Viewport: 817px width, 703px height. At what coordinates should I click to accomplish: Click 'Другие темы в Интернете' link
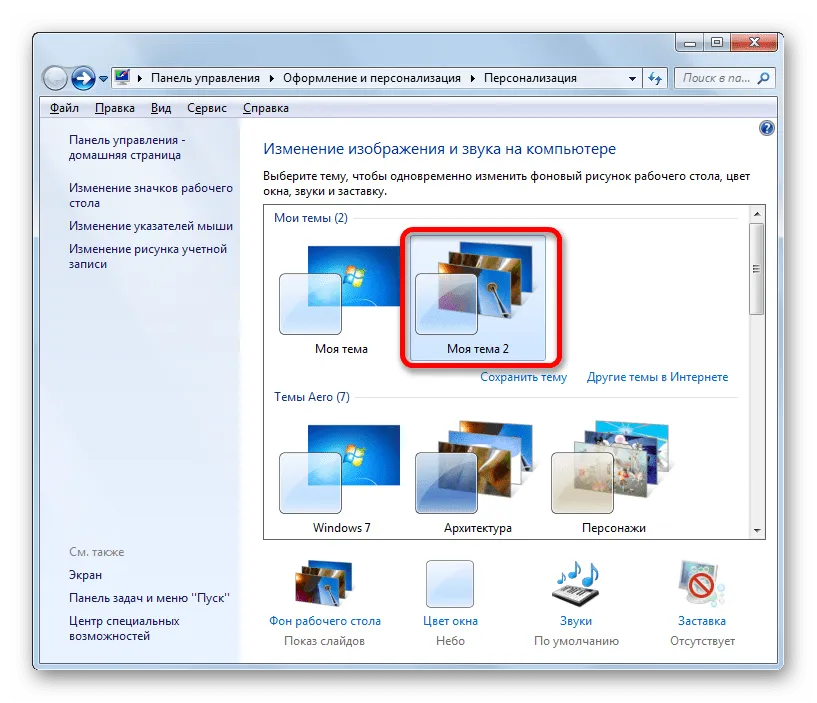tap(658, 377)
